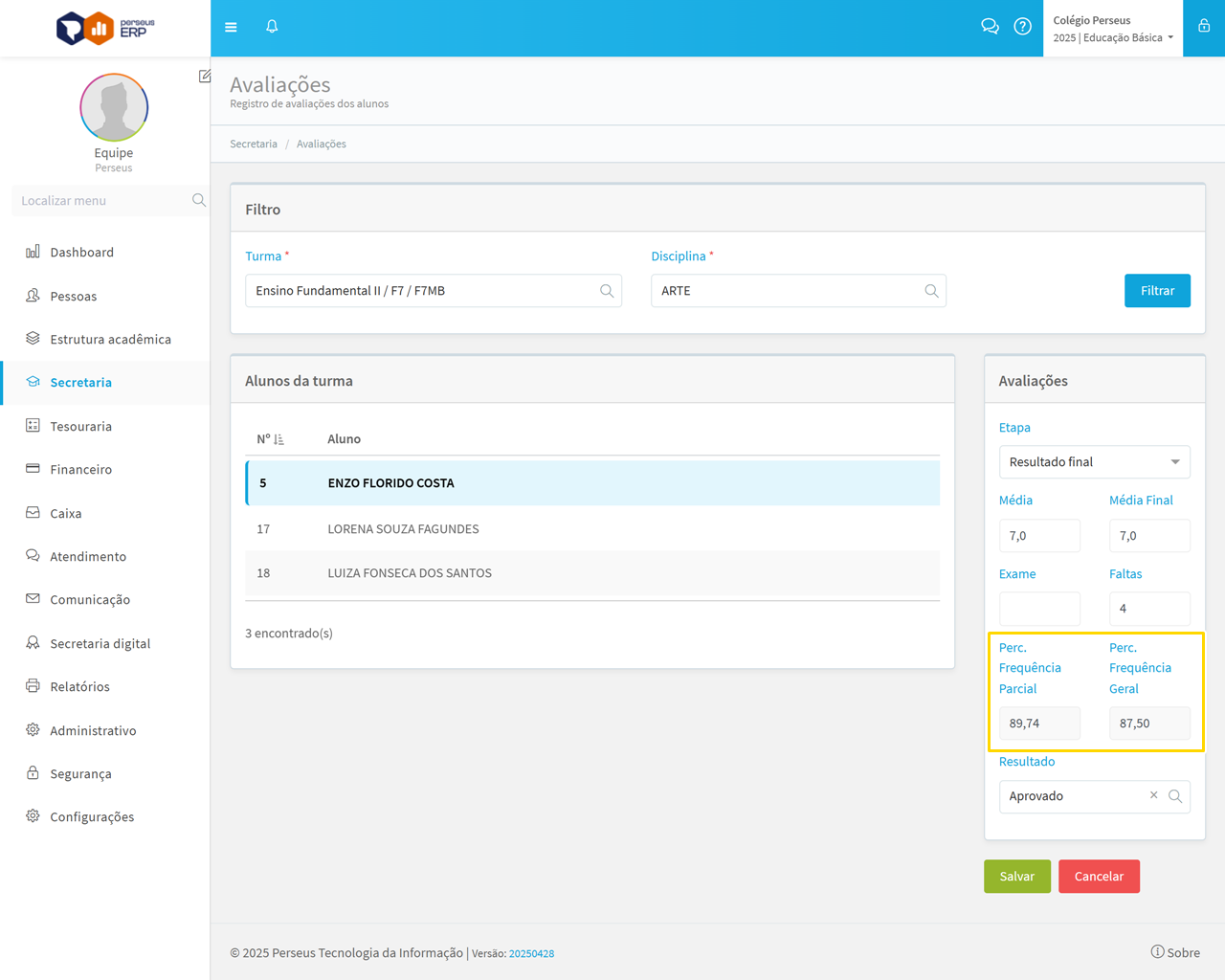Click the Filtrar button
The width and height of the screenshot is (1225, 980).
click(x=1156, y=291)
